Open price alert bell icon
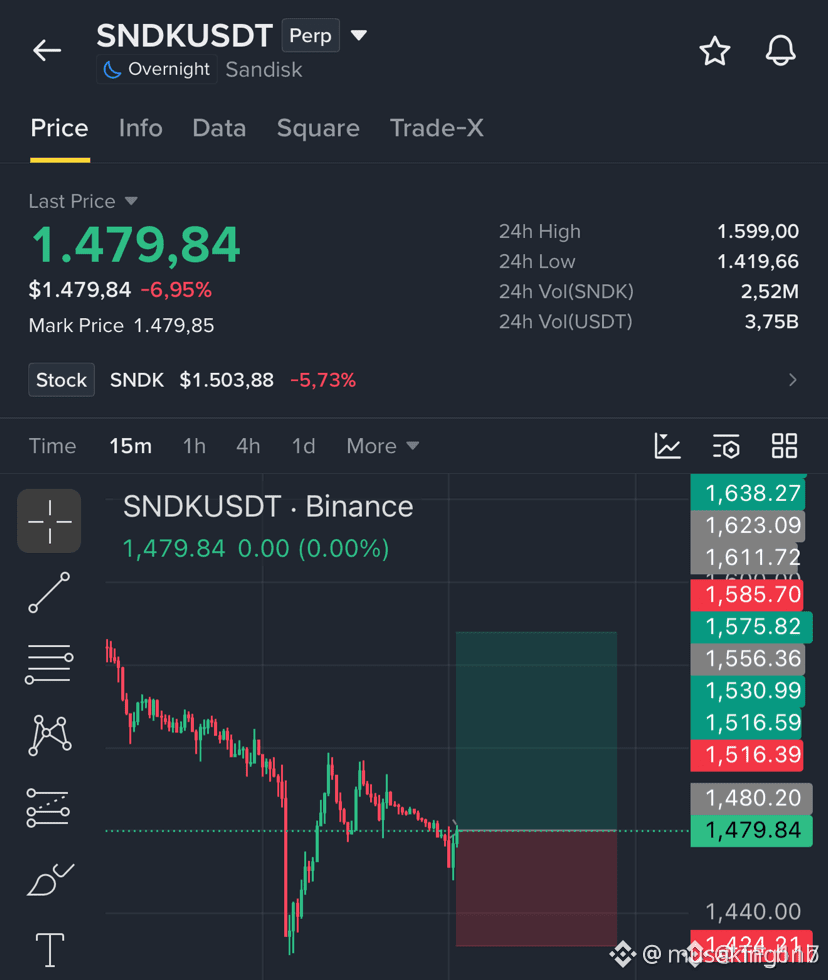 pos(781,51)
